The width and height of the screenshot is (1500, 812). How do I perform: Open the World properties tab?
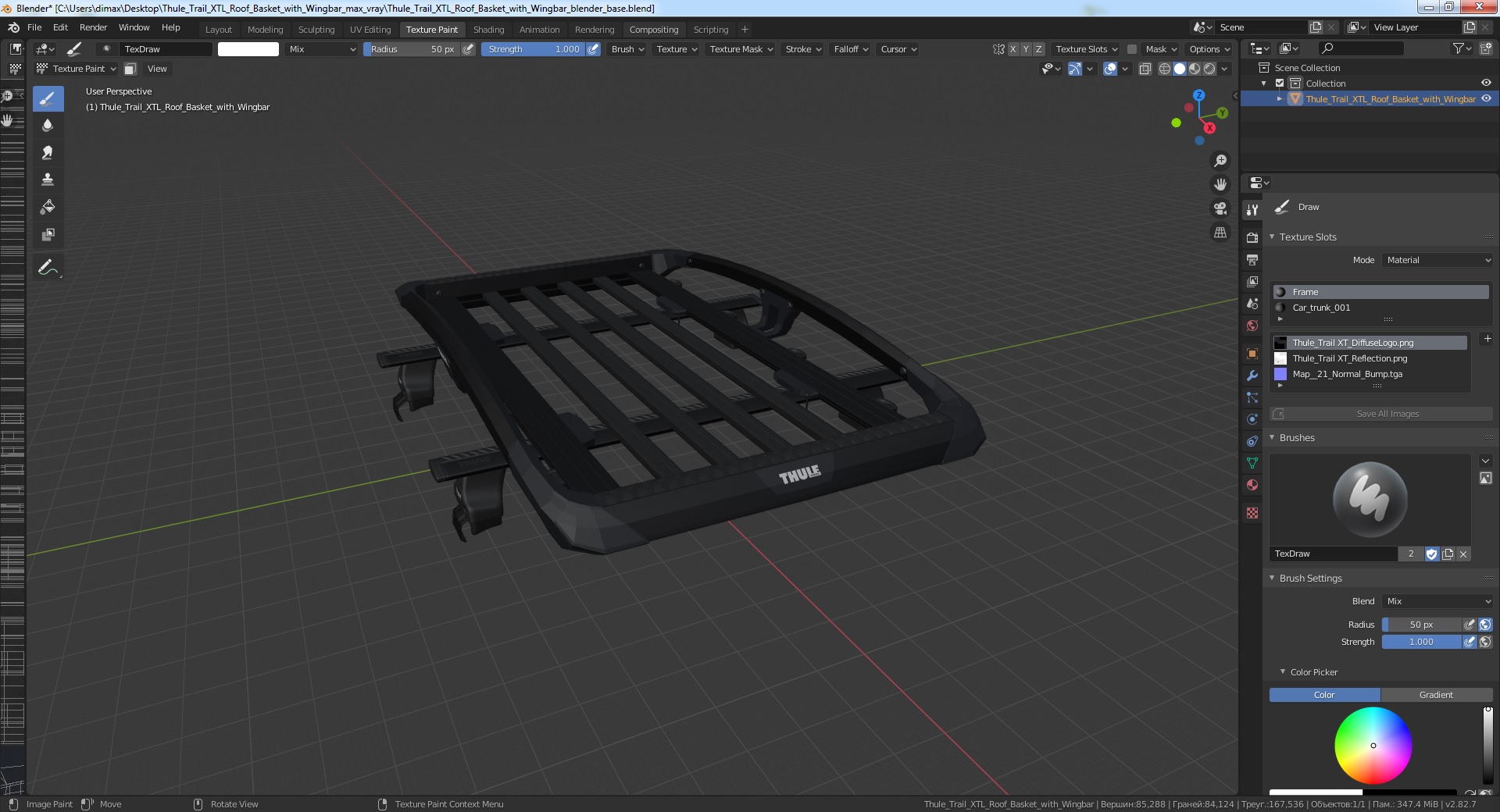pyautogui.click(x=1252, y=326)
